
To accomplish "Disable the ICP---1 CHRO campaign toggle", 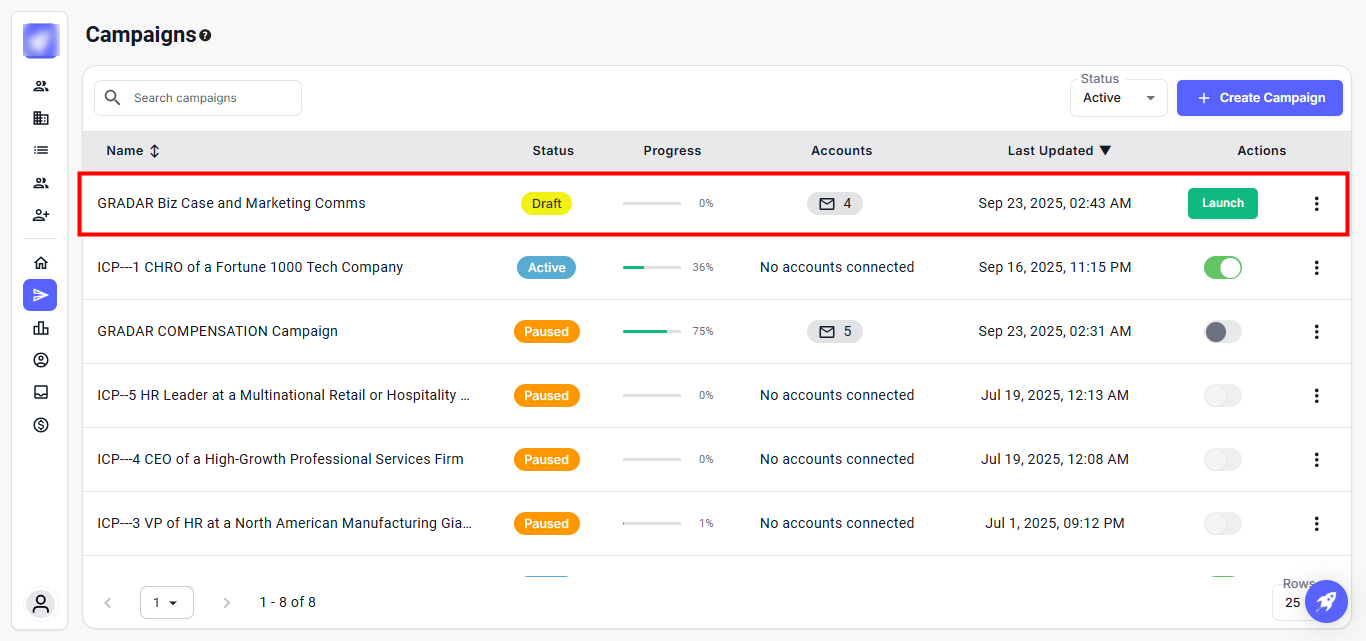I will 1222,267.
